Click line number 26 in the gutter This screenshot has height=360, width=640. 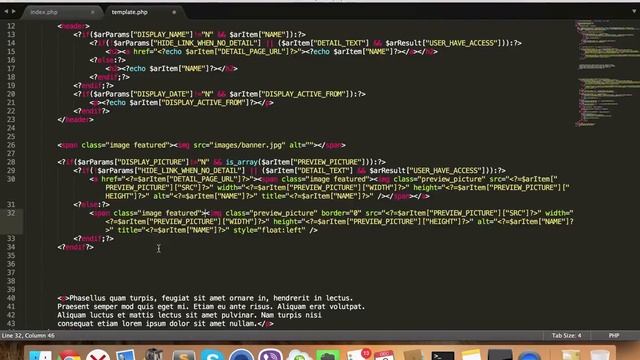(x=11, y=145)
